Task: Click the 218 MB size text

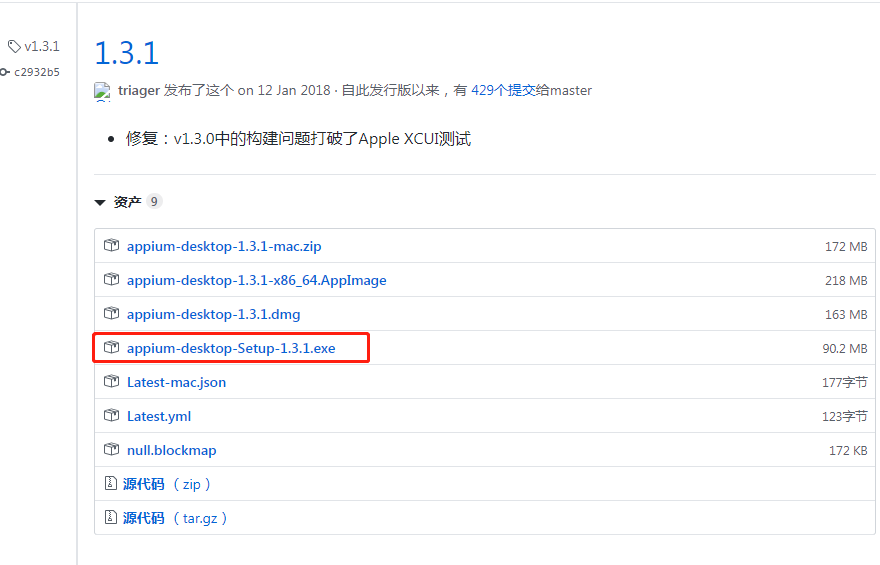Action: (846, 281)
